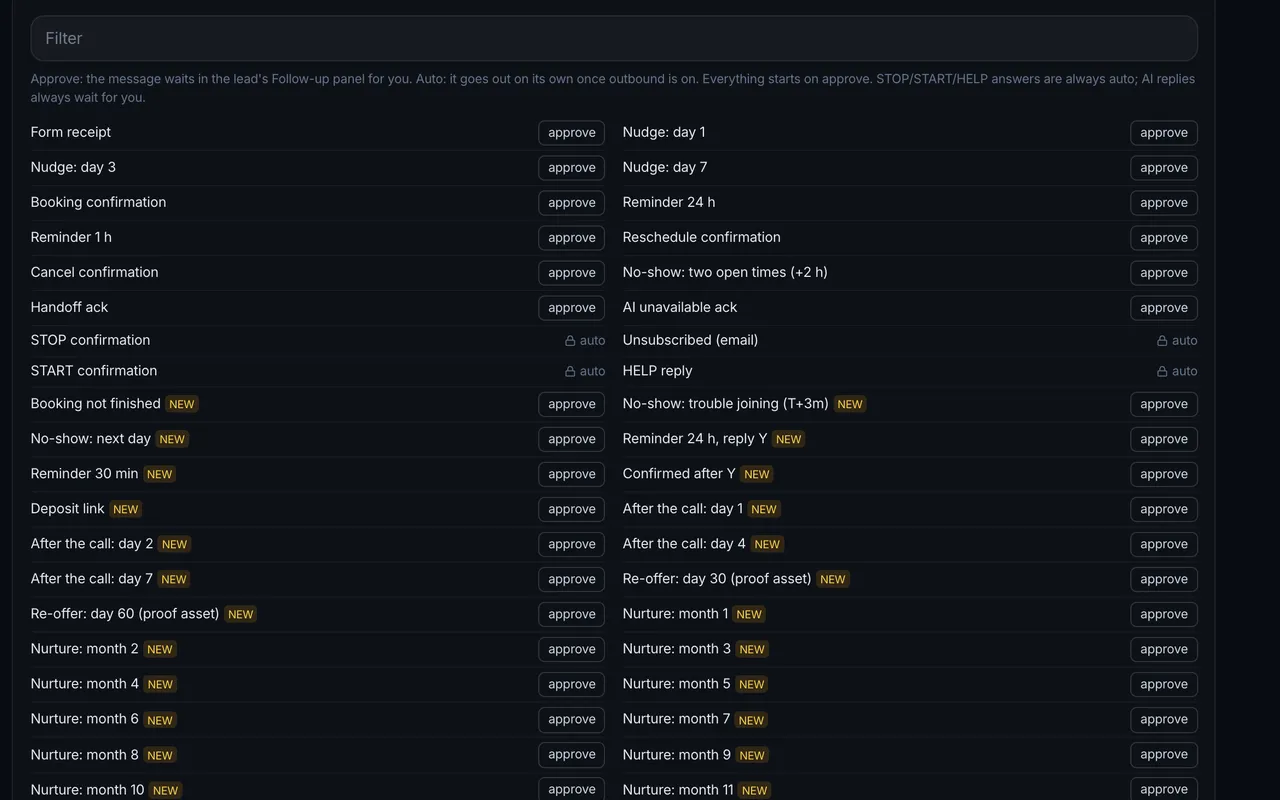Toggle approve for Confirmed after Y

coord(1164,474)
